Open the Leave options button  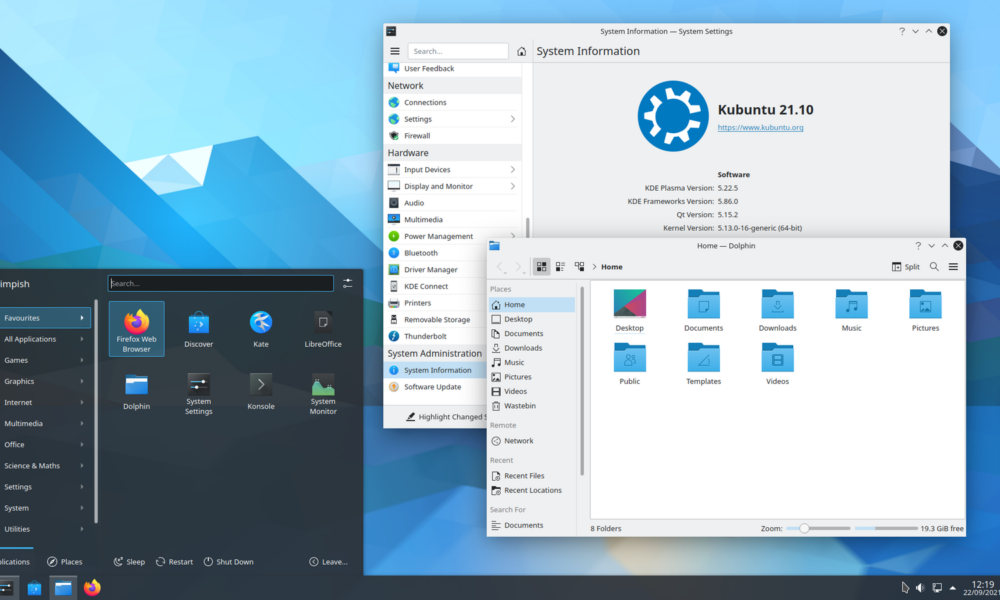pyautogui.click(x=328, y=562)
